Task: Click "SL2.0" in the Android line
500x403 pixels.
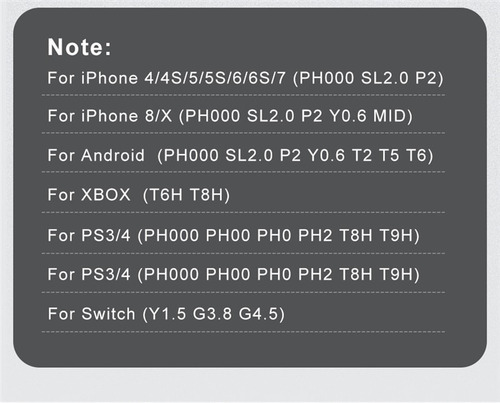Action: pos(249,155)
